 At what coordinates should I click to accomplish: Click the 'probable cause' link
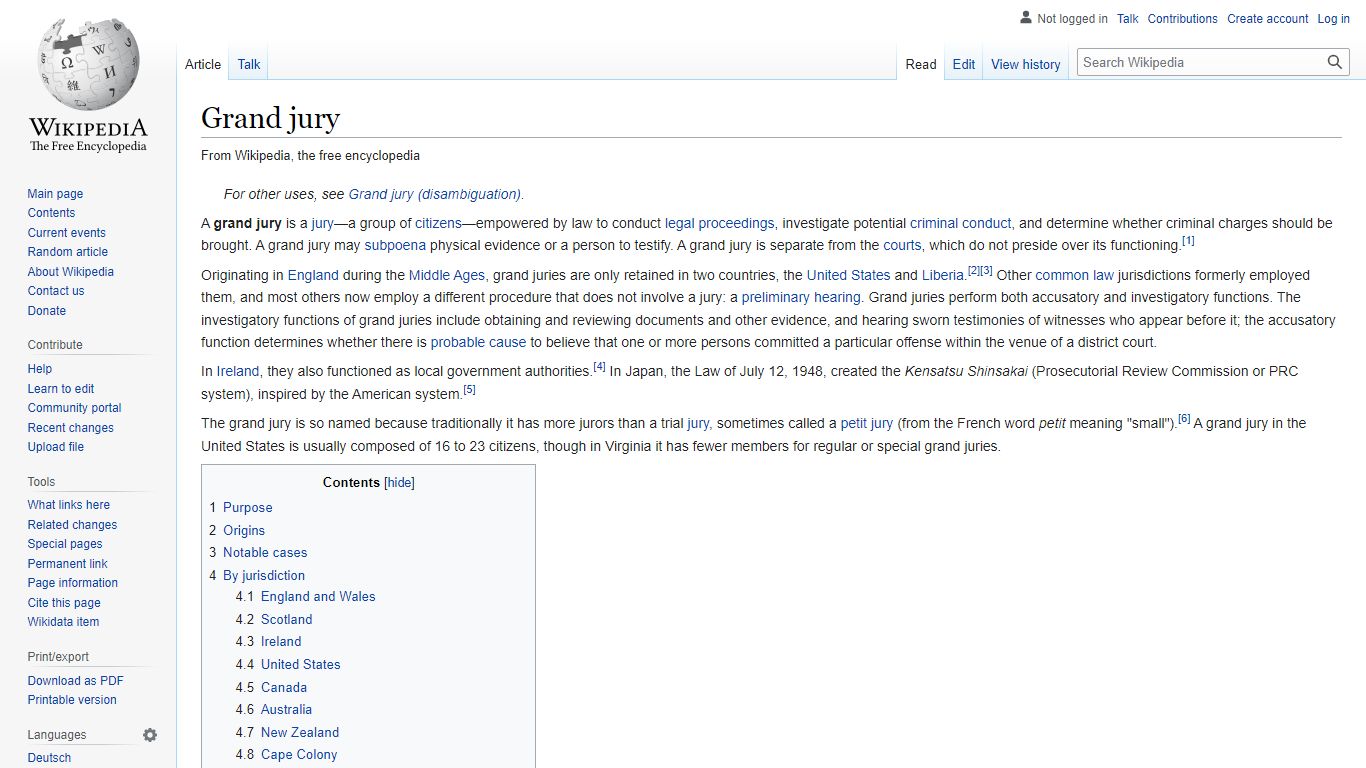click(x=478, y=342)
